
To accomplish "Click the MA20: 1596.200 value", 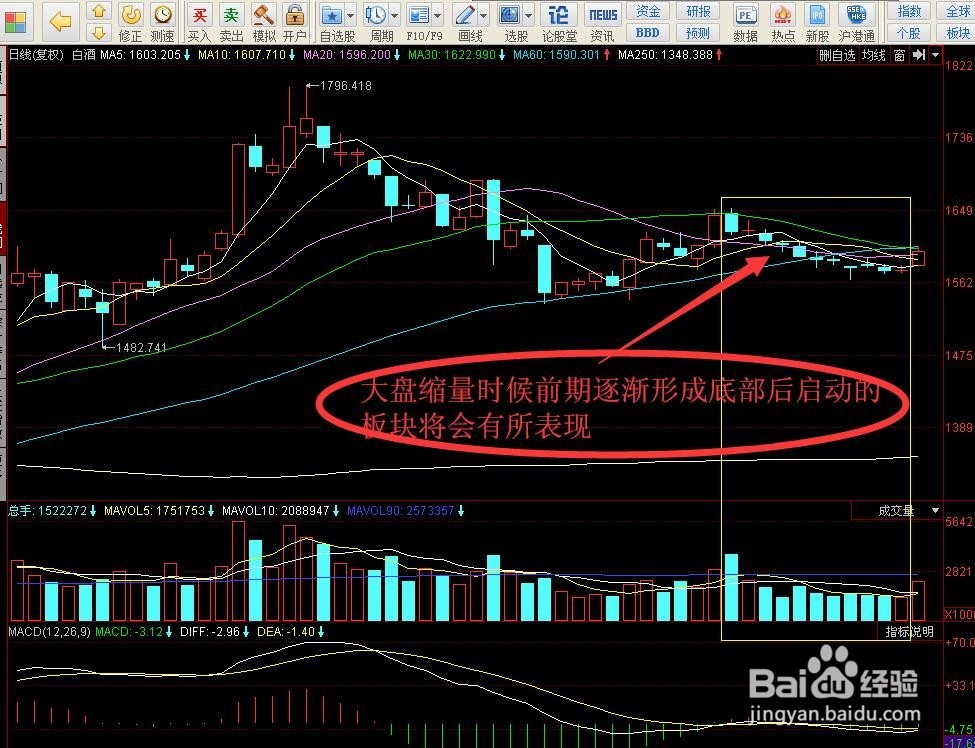I will point(347,55).
